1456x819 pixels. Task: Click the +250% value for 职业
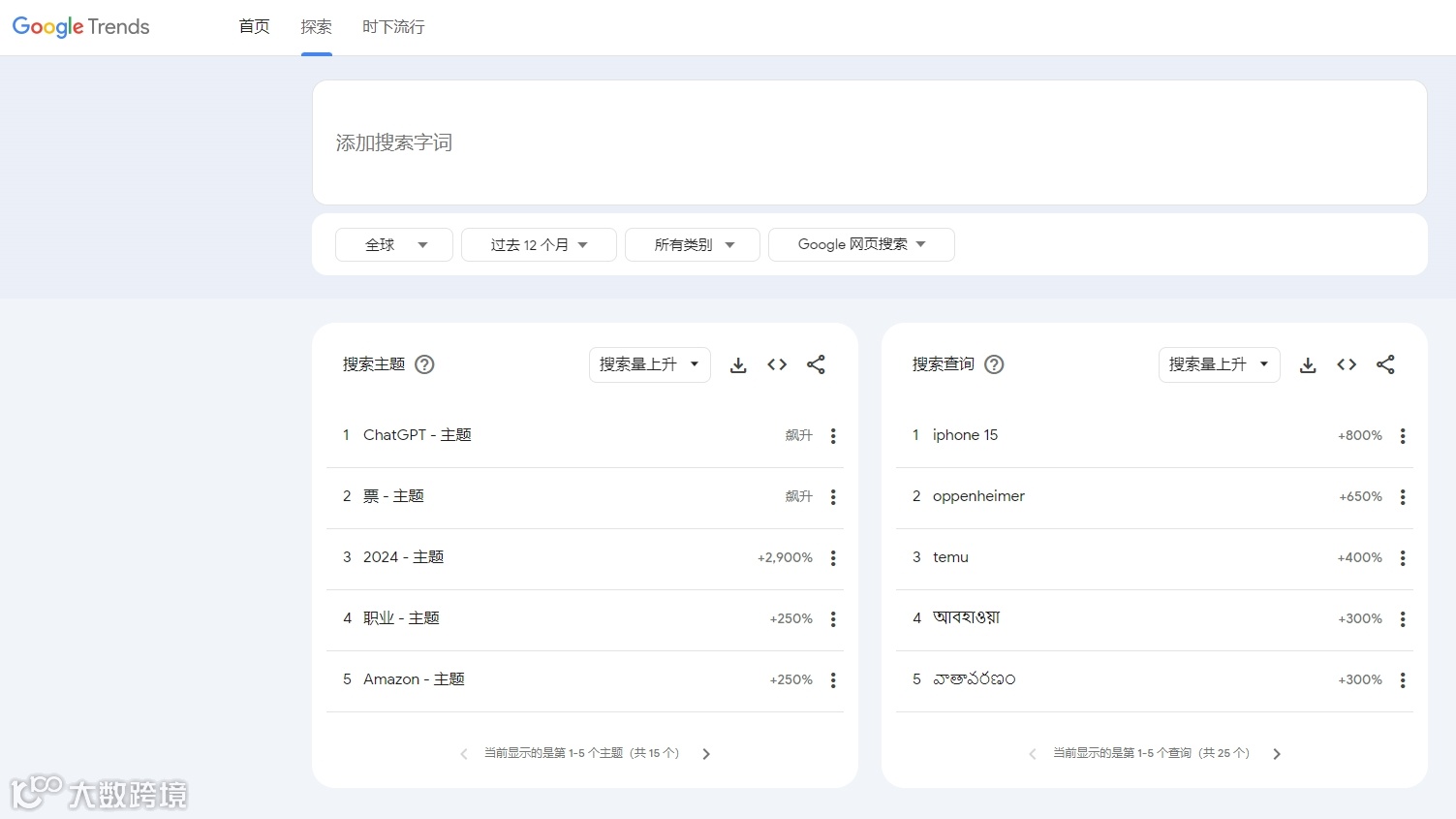point(791,618)
